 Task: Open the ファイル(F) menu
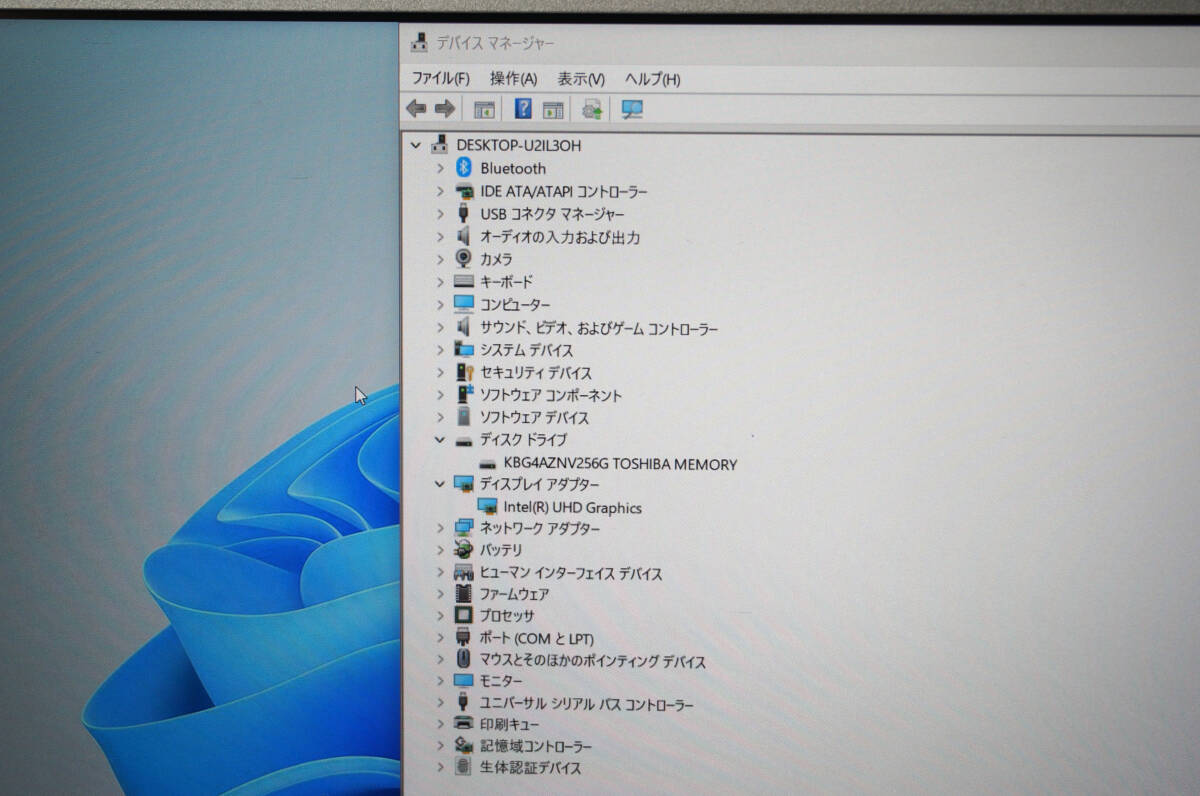click(440, 79)
